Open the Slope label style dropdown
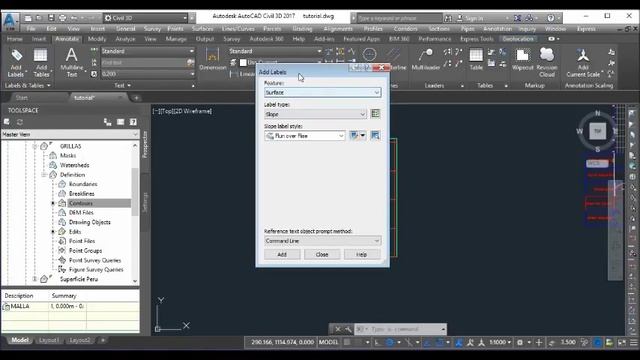Viewport: 640px width, 360px height. pos(305,136)
